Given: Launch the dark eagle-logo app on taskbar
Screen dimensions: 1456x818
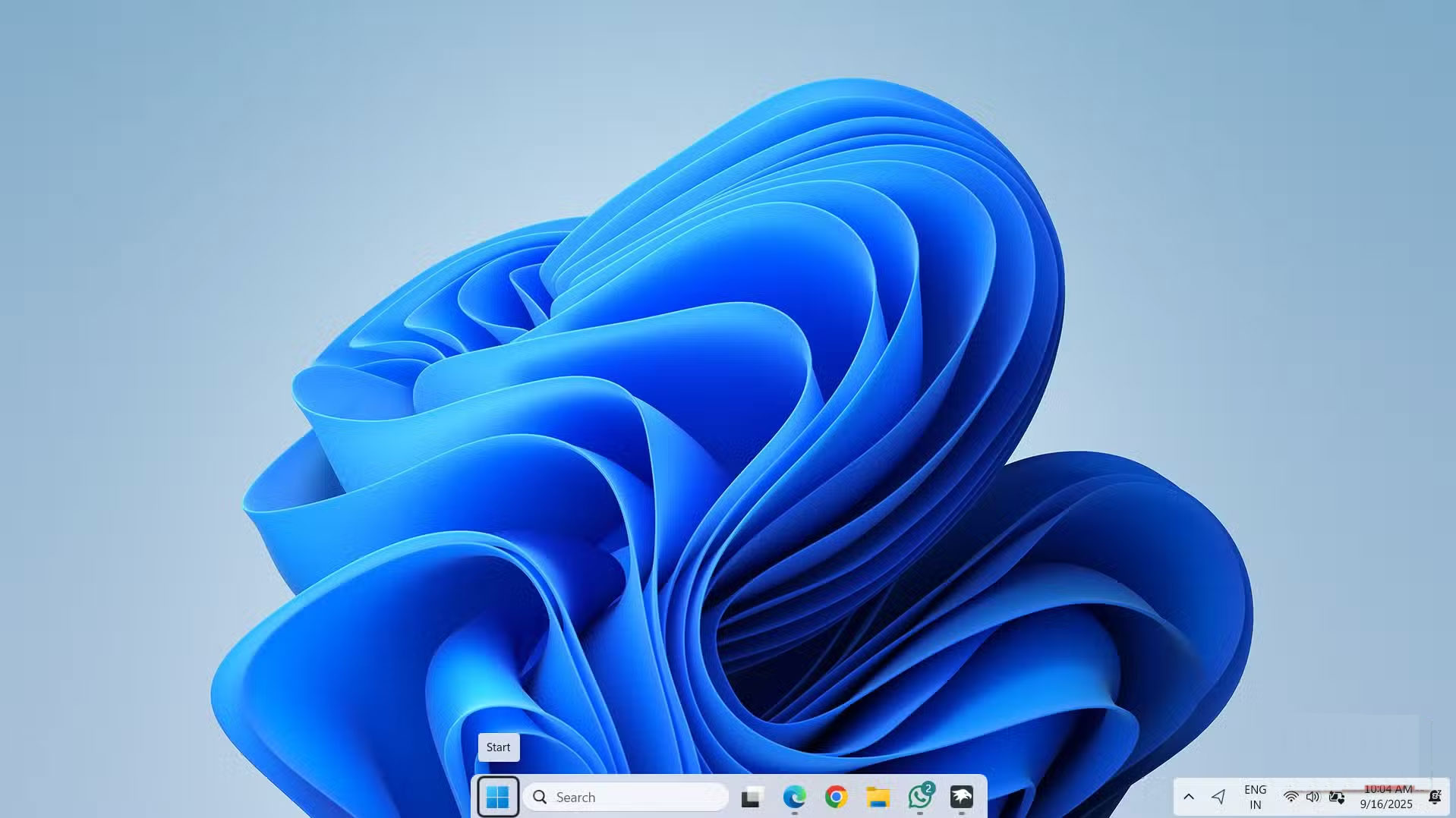Looking at the screenshot, I should point(962,797).
